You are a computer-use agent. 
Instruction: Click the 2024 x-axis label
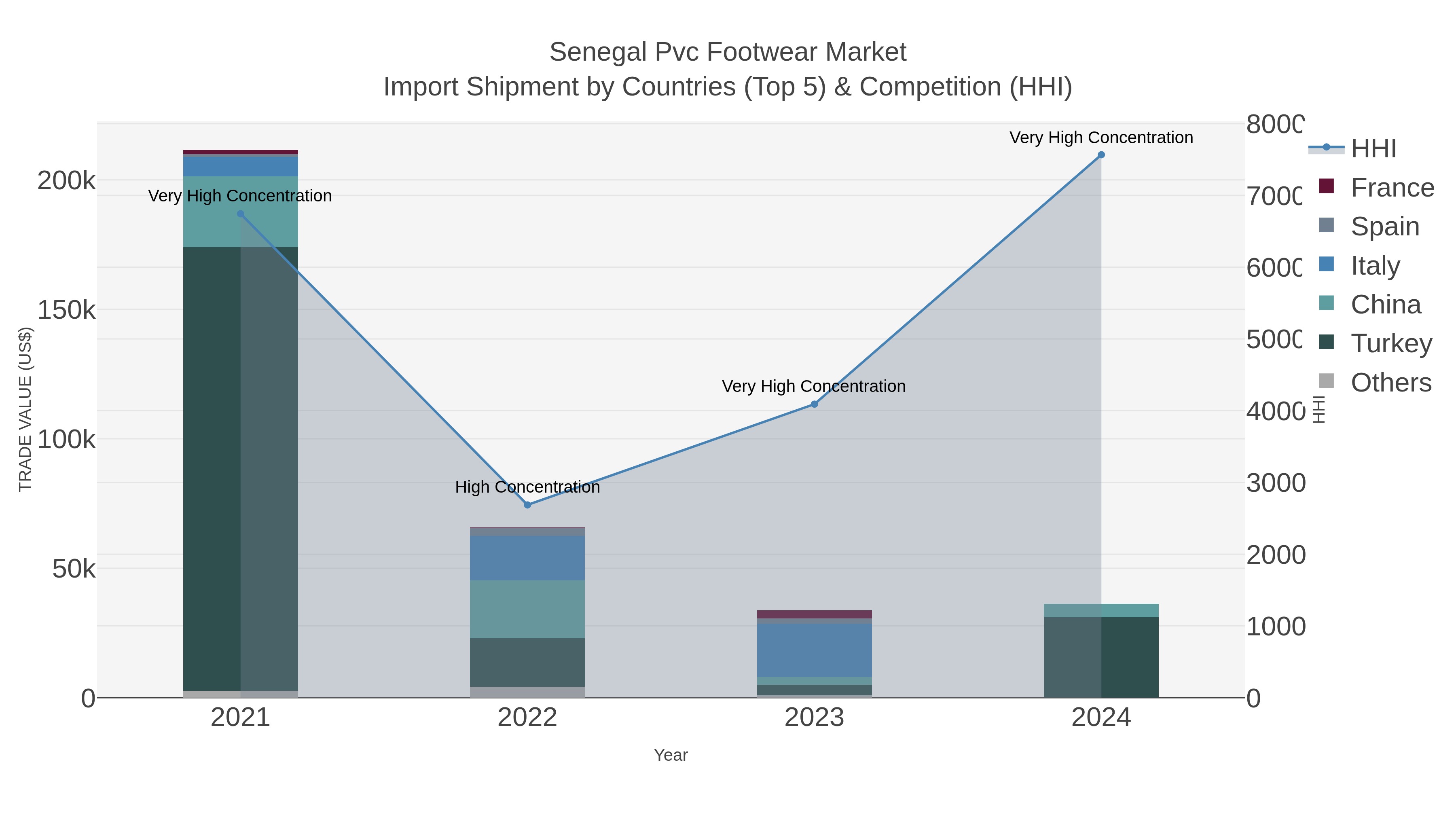pos(1101,718)
